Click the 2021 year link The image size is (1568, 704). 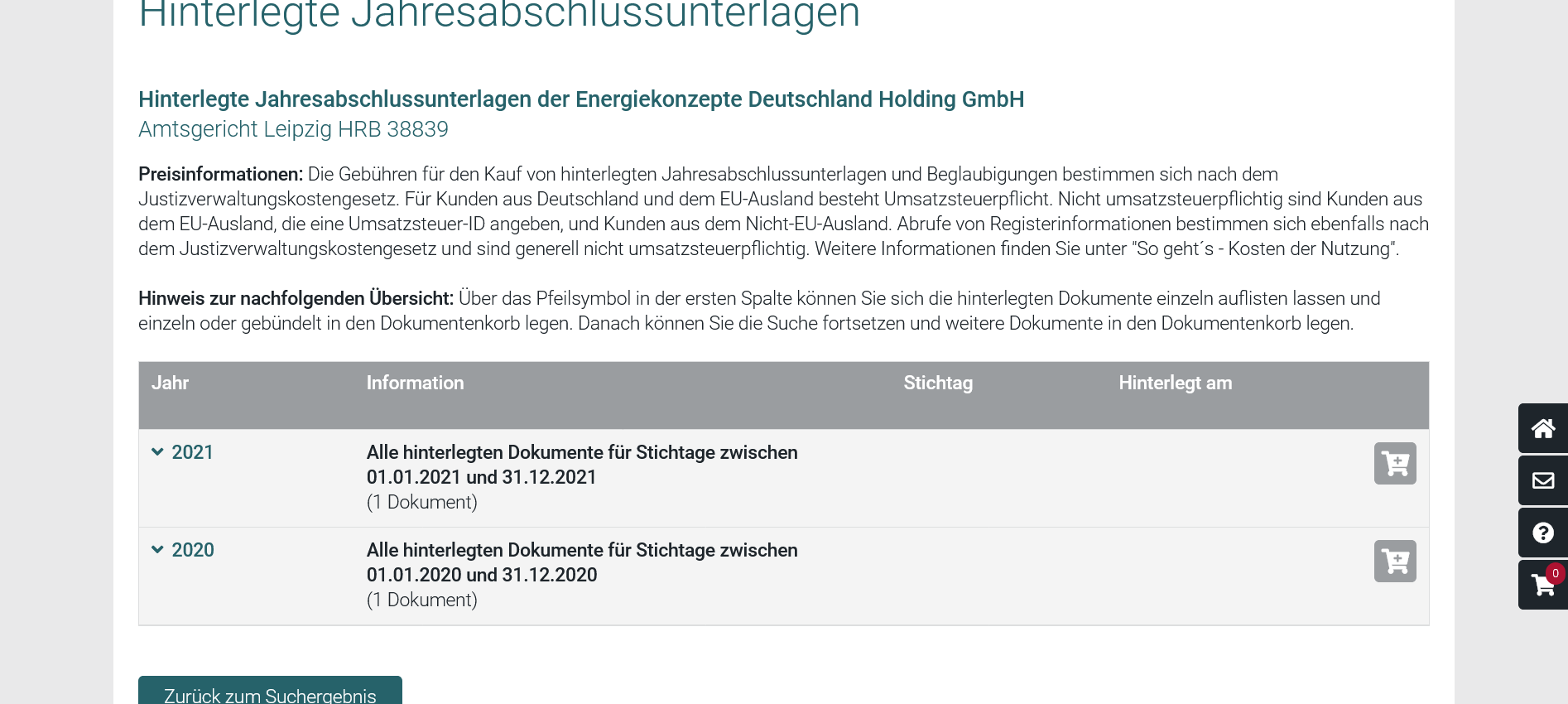[x=192, y=452]
